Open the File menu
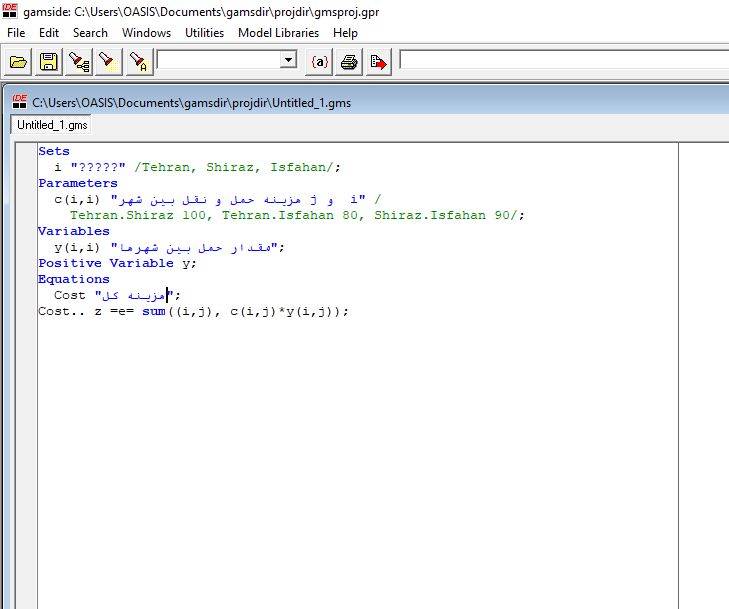 click(x=16, y=33)
